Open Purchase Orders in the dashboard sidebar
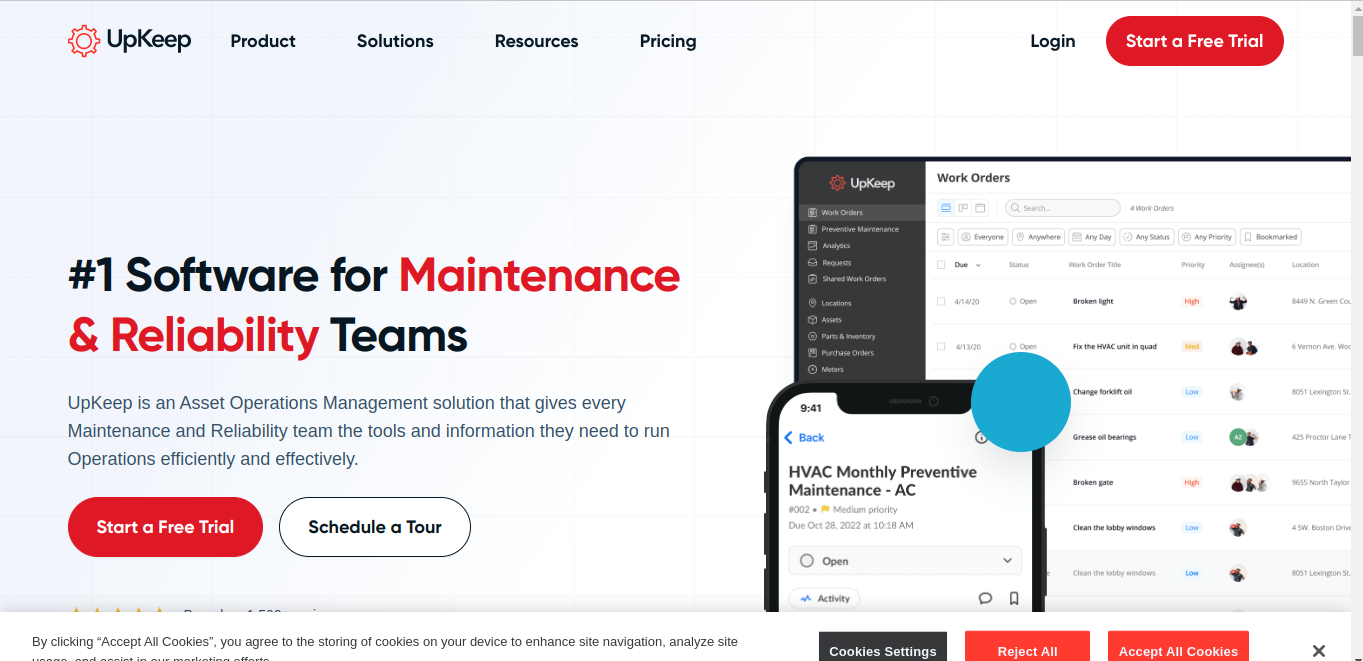 848,353
